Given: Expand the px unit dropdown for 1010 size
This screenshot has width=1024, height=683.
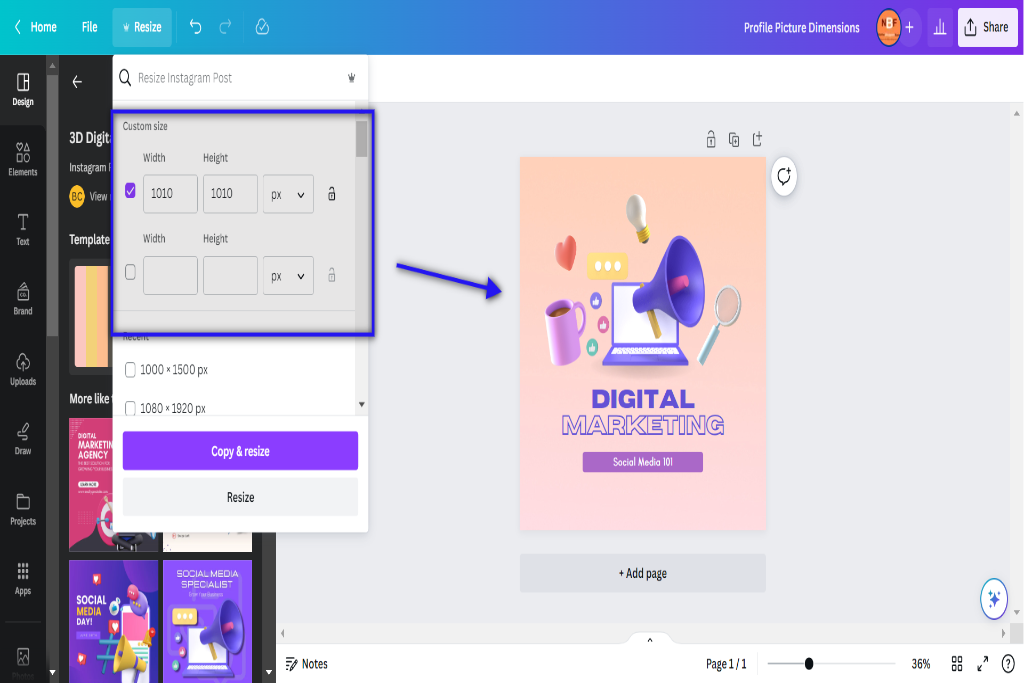Looking at the screenshot, I should pyautogui.click(x=288, y=194).
